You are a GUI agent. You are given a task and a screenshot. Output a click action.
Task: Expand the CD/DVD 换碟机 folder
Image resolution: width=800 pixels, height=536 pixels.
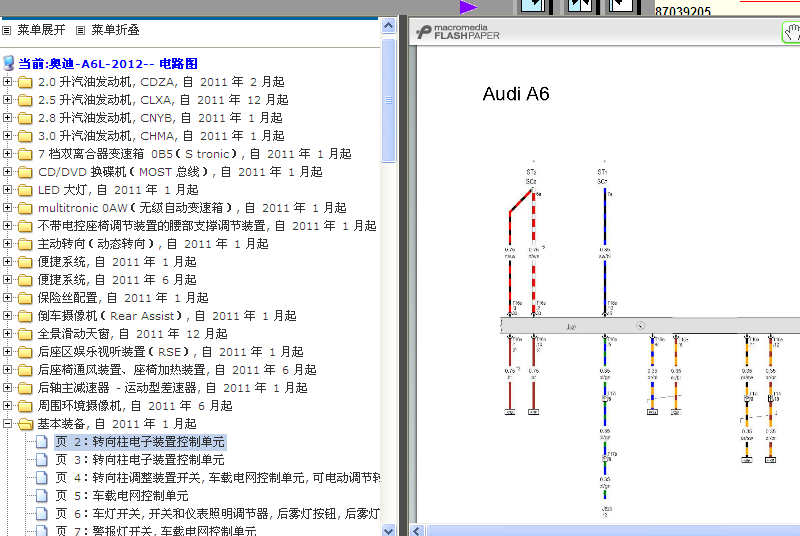(x=7, y=172)
